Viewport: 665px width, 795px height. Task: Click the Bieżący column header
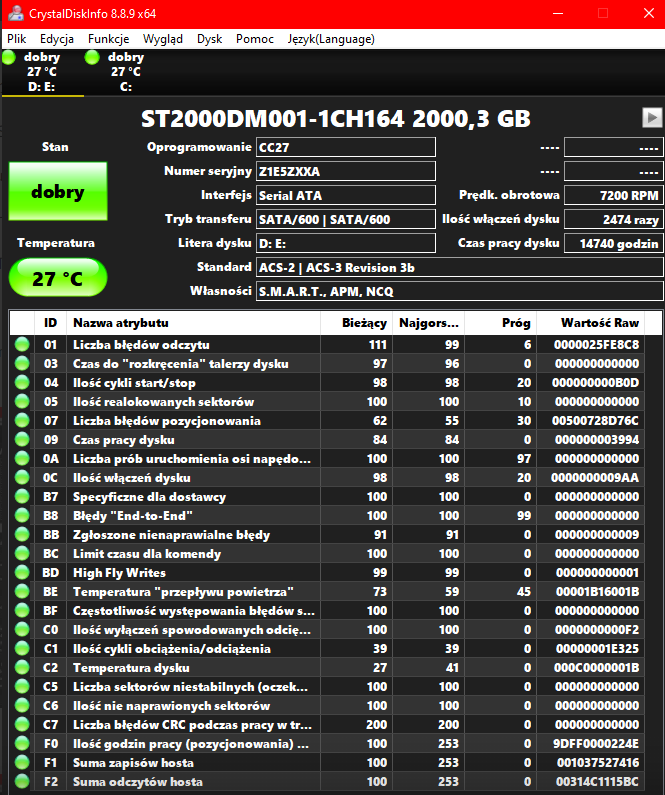[x=356, y=323]
